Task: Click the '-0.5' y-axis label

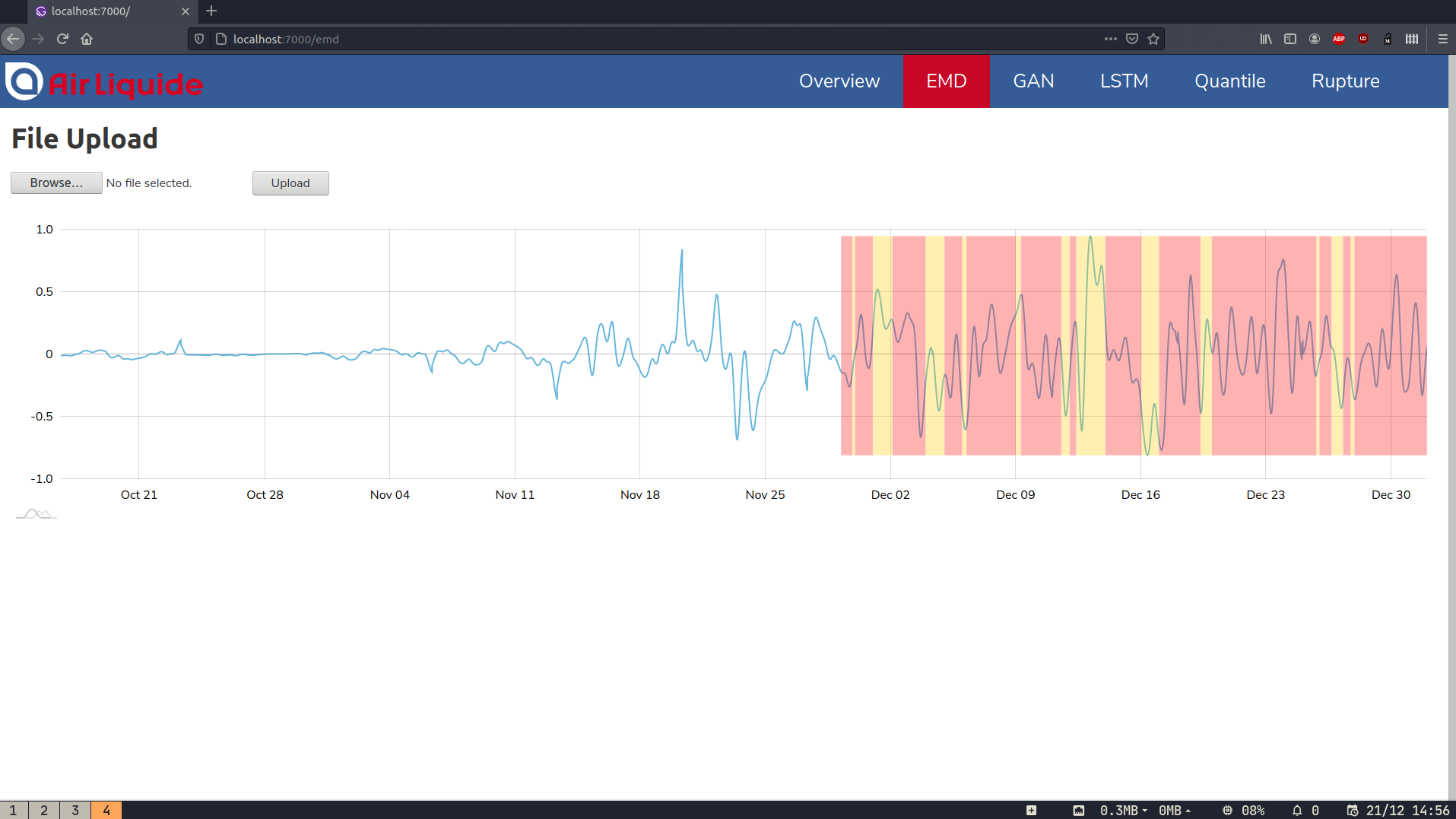Action: point(42,416)
